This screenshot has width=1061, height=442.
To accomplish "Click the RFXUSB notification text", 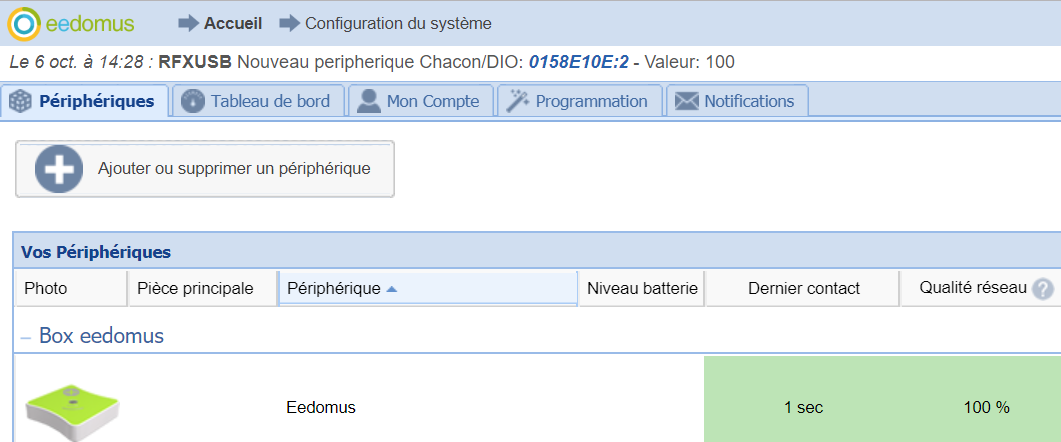I will coord(195,63).
